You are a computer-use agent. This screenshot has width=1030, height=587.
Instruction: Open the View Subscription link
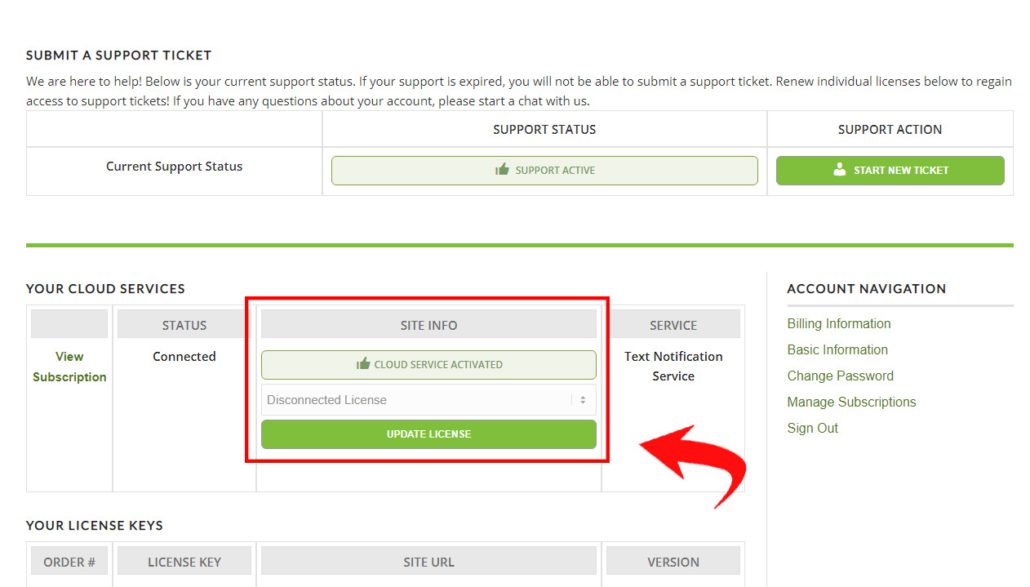(x=69, y=366)
